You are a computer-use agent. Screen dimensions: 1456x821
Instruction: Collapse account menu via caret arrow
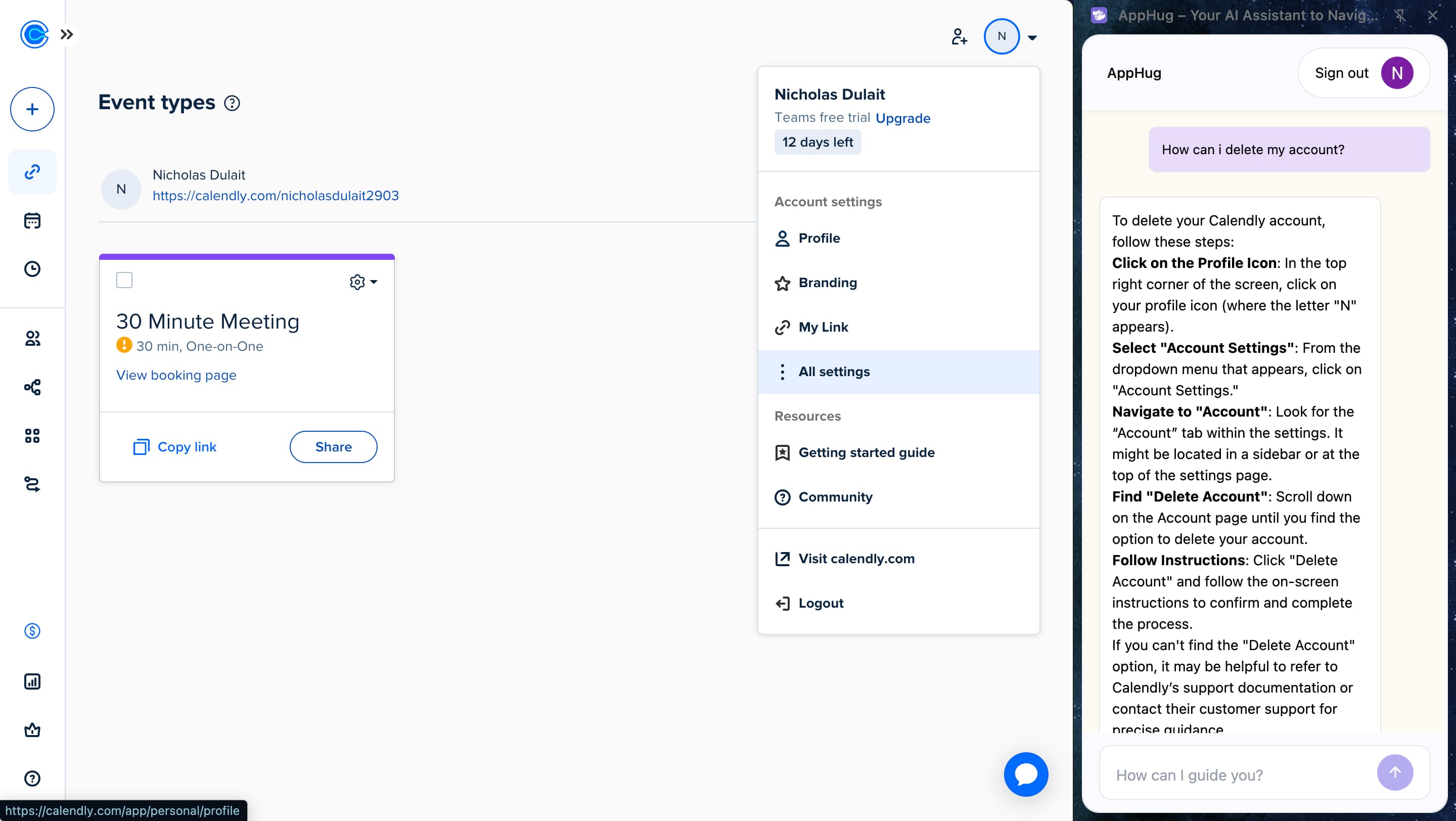1032,38
